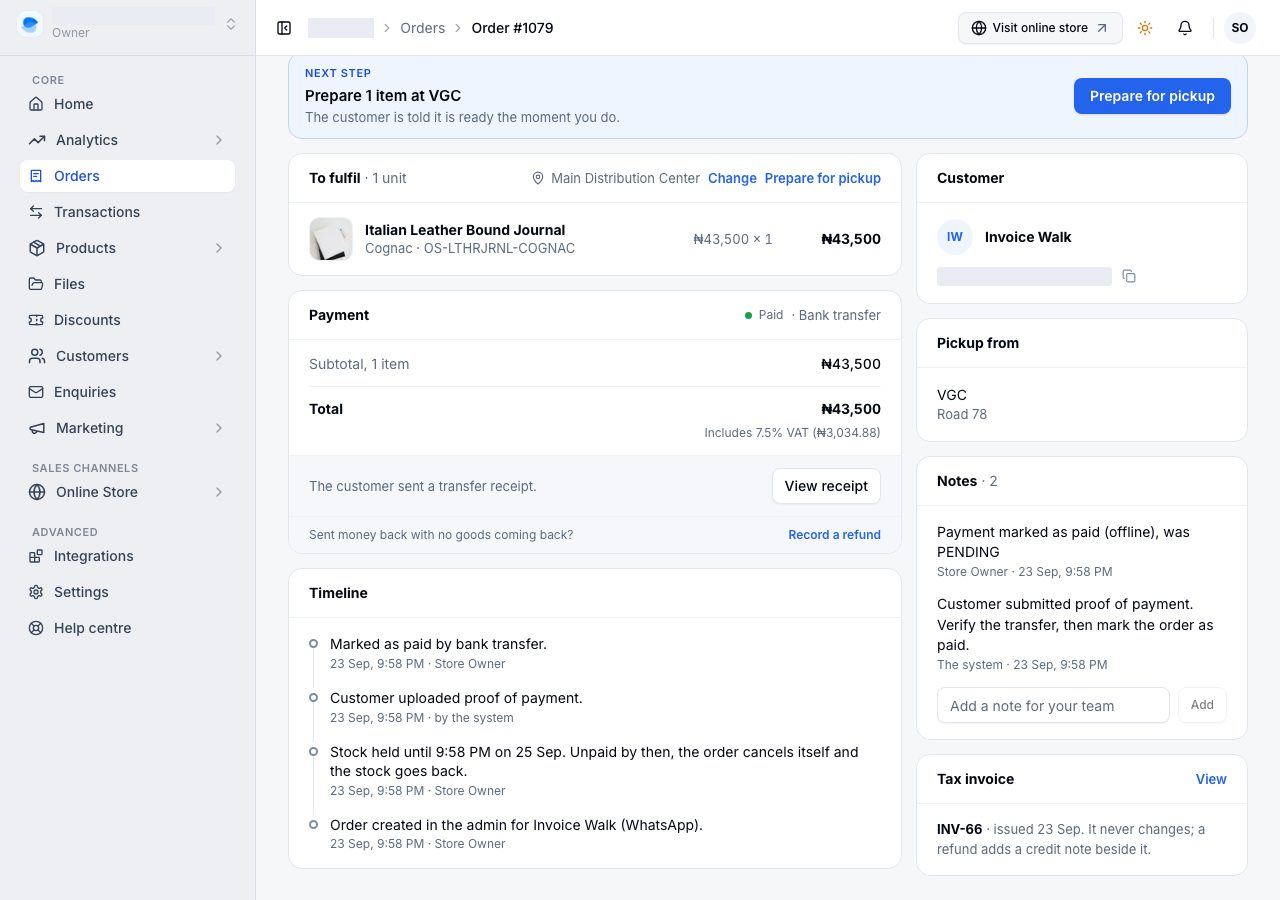Expand the Analytics submenu chevron

point(219,140)
